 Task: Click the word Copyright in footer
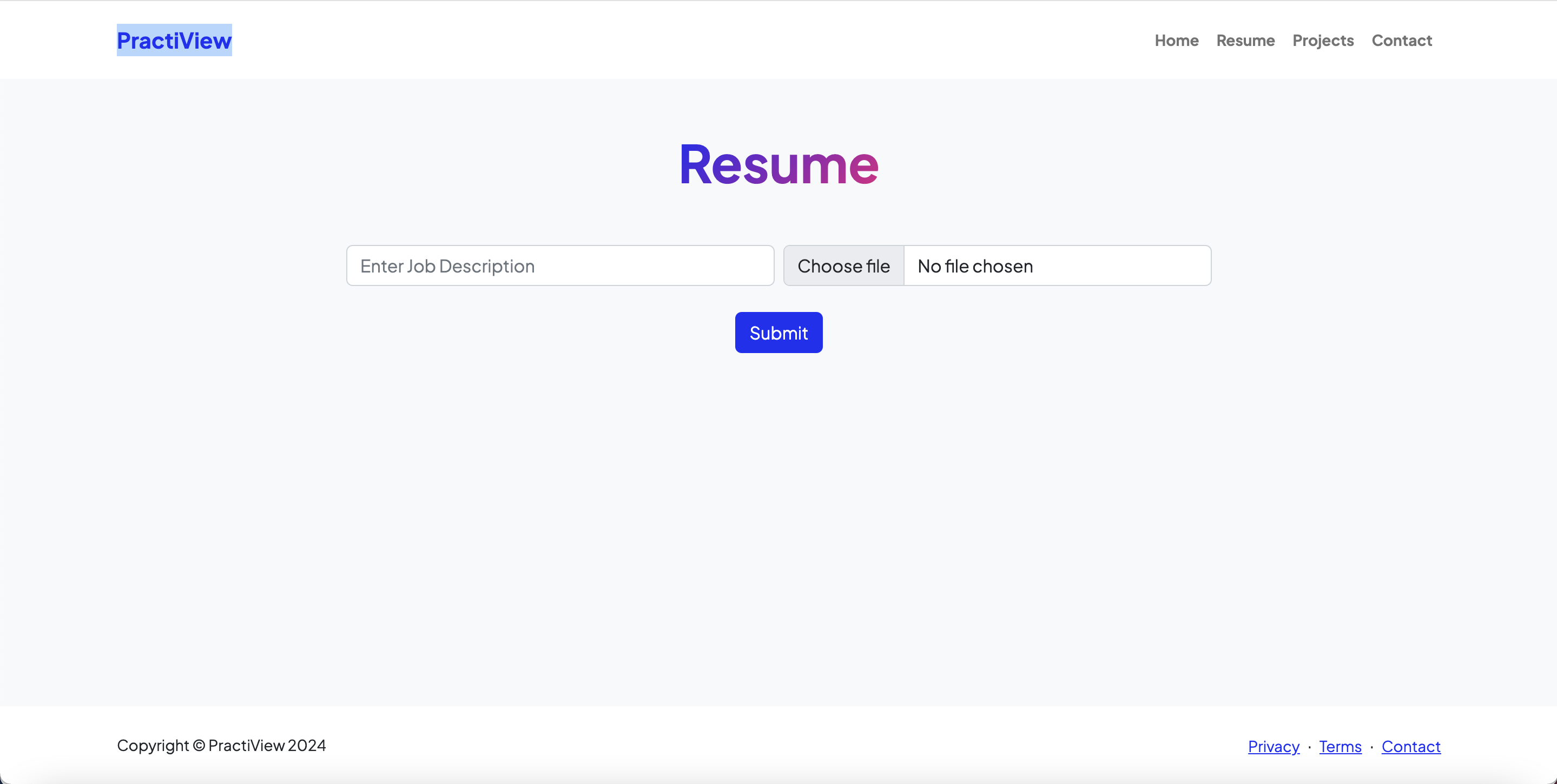point(153,746)
